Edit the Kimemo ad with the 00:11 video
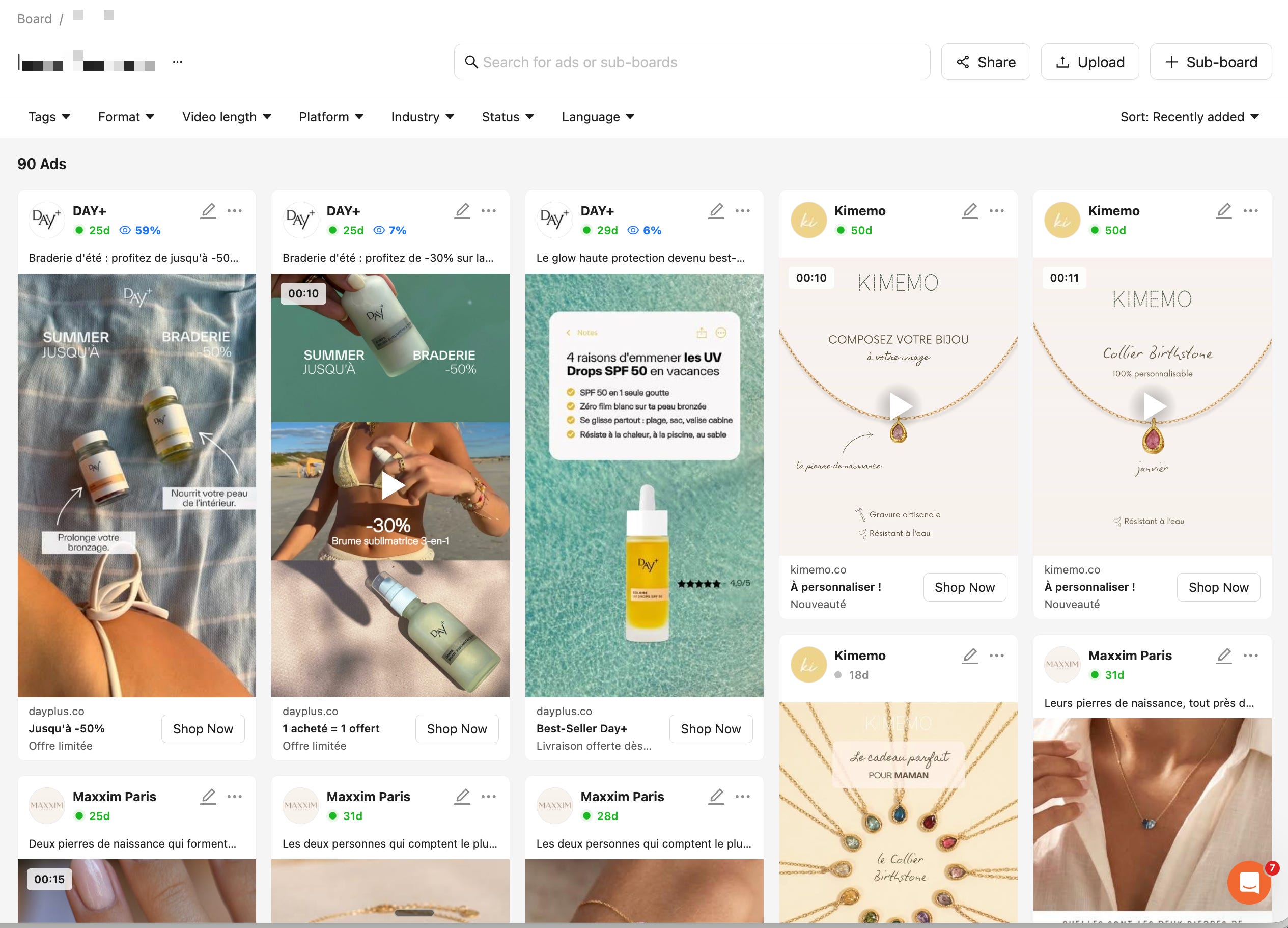The height and width of the screenshot is (928, 1288). tap(1224, 211)
